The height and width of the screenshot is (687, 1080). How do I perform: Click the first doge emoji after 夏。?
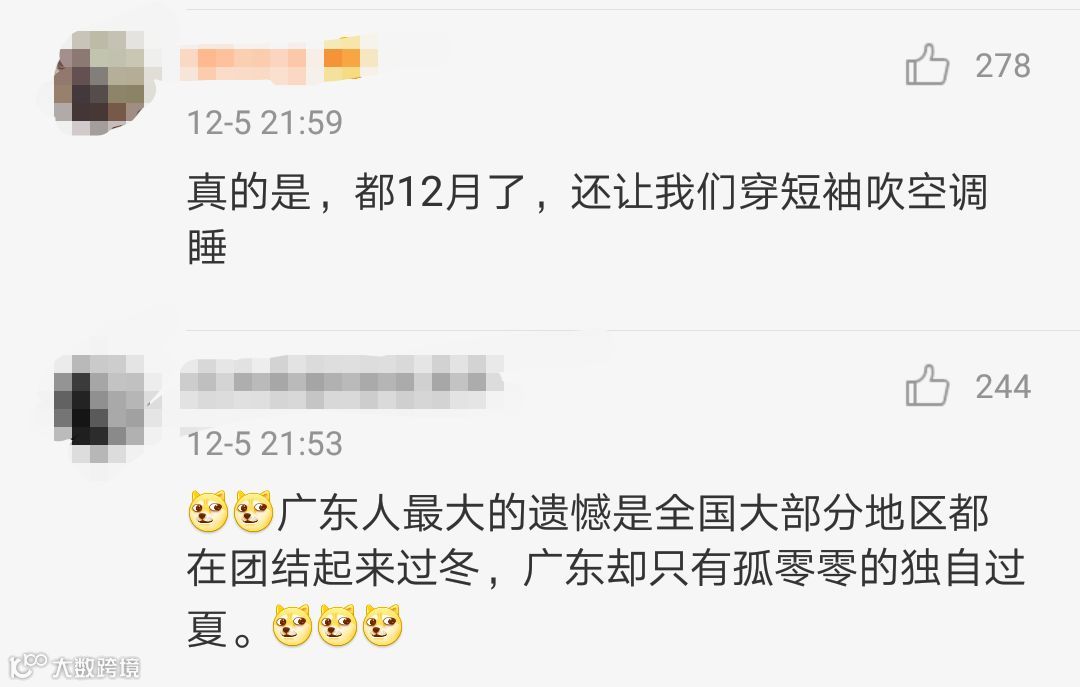[x=292, y=626]
